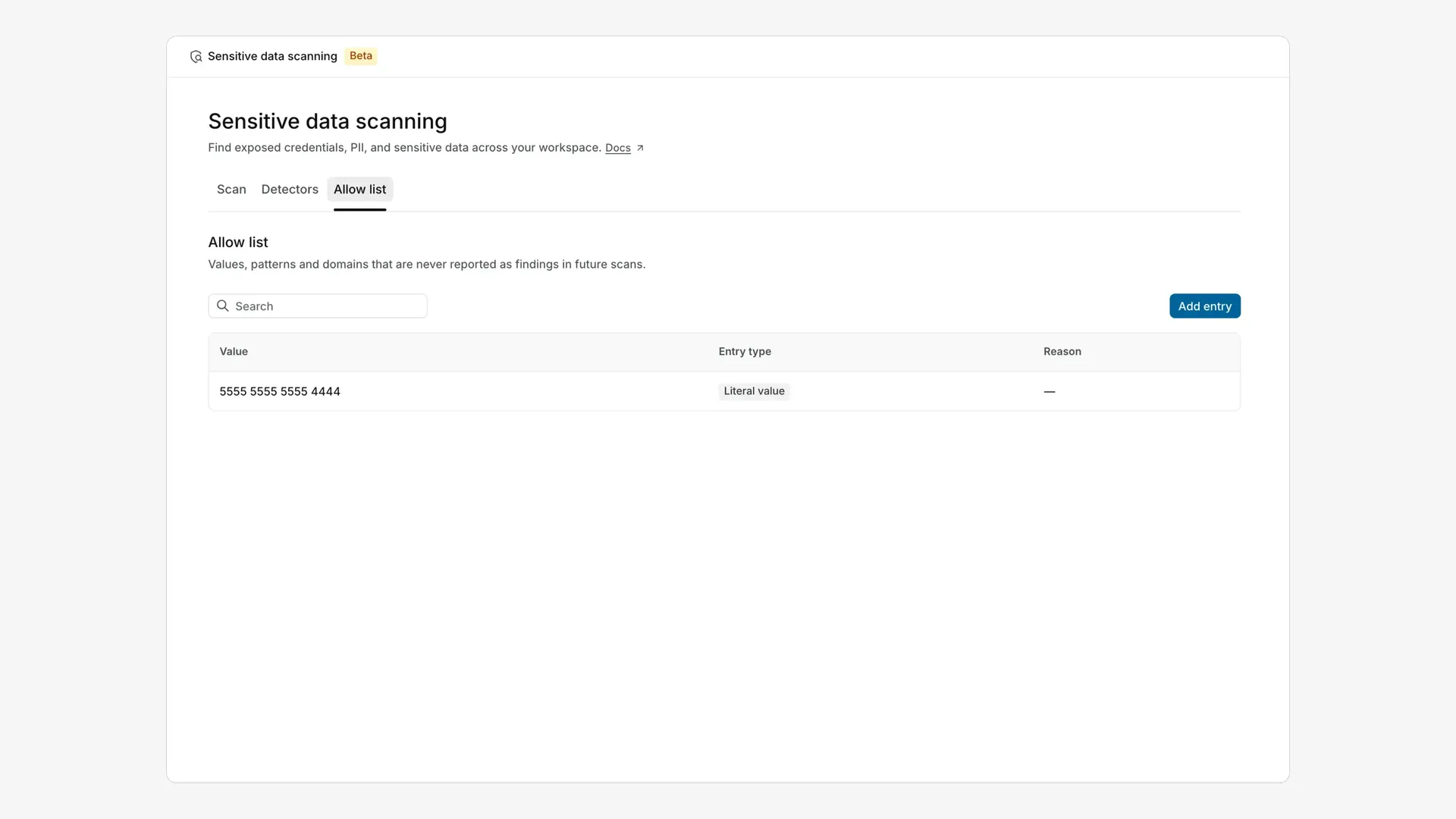Image resolution: width=1456 pixels, height=819 pixels.
Task: Select the 5555 5555 5555 4444 entry
Action: click(280, 391)
